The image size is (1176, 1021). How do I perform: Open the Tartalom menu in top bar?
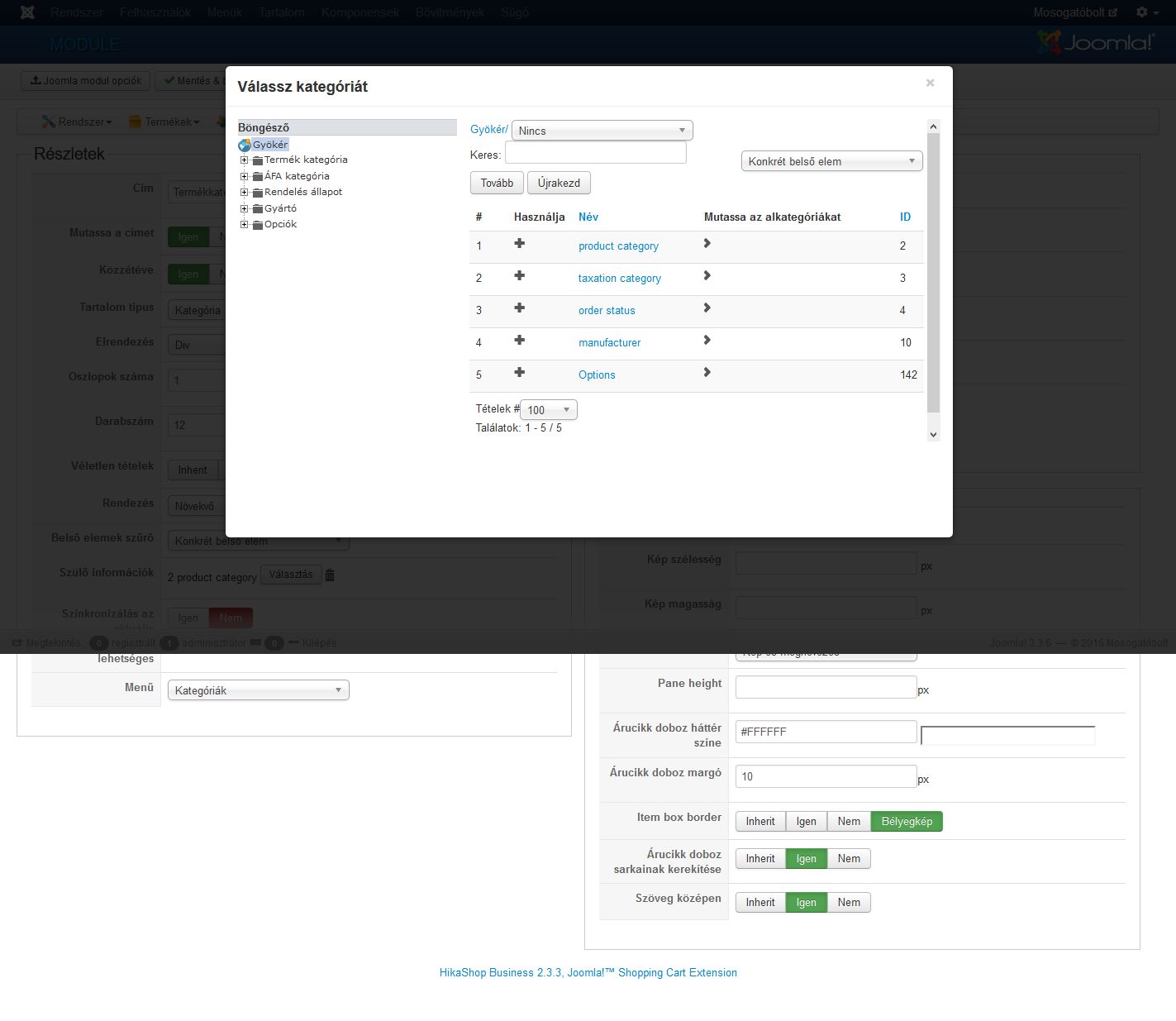[282, 12]
